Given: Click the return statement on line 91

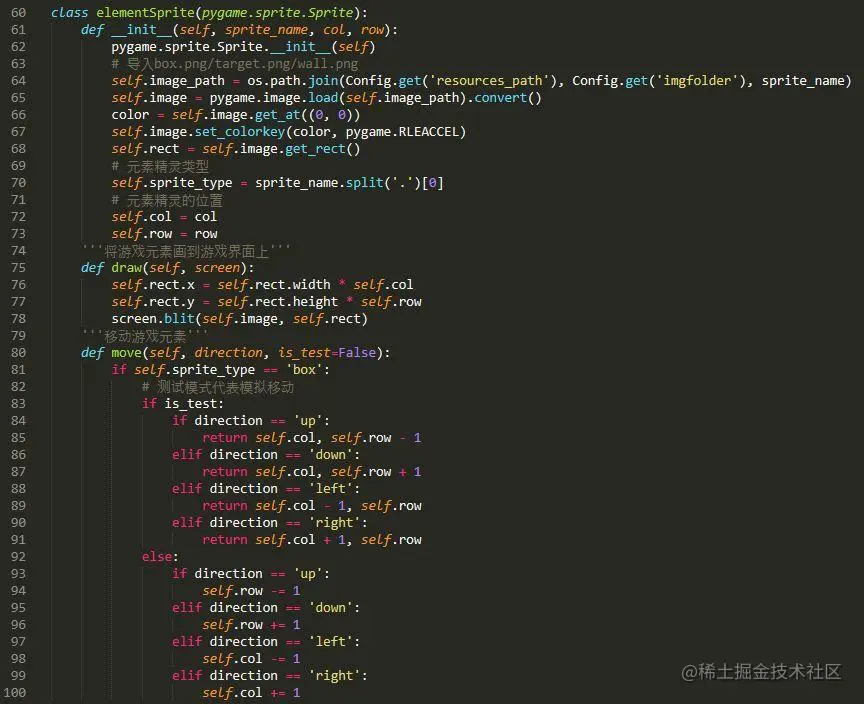Looking at the screenshot, I should (311, 540).
